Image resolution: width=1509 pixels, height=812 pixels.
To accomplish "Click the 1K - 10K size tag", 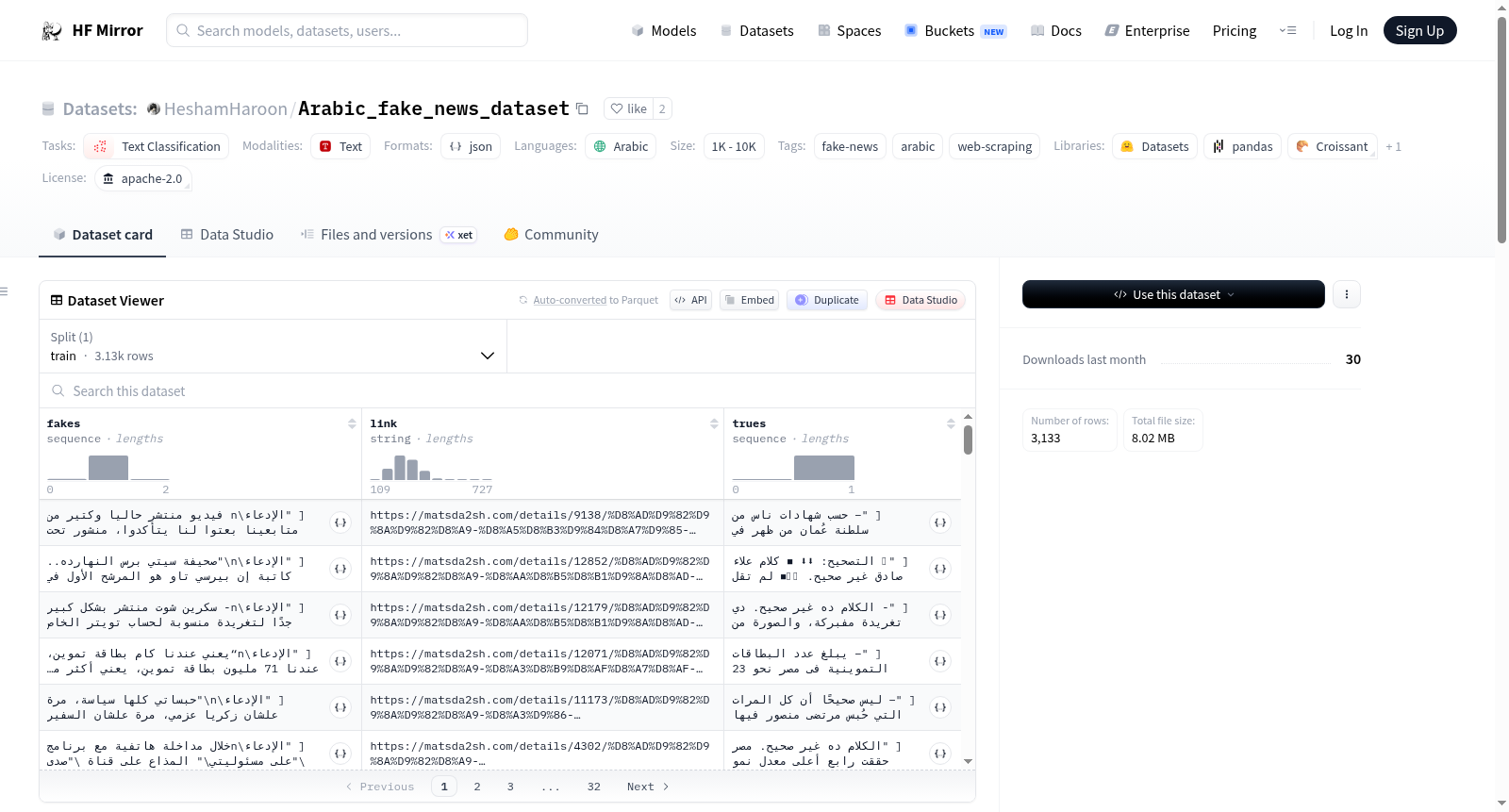I will click(x=734, y=146).
